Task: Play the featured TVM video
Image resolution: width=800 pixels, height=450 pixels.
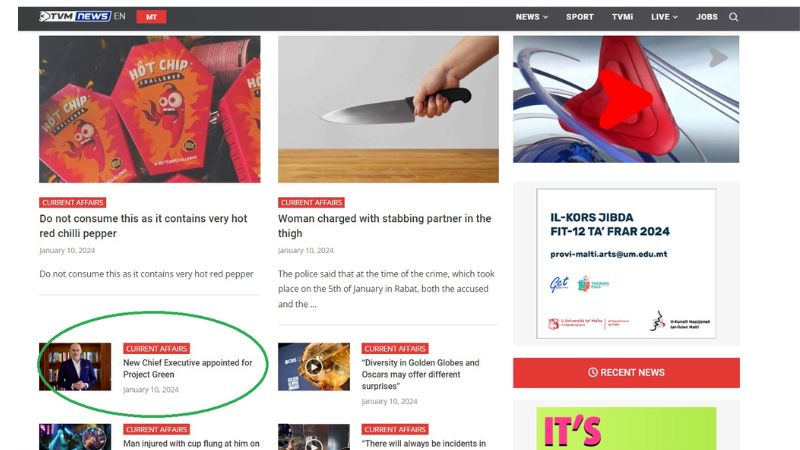Action: click(x=626, y=99)
